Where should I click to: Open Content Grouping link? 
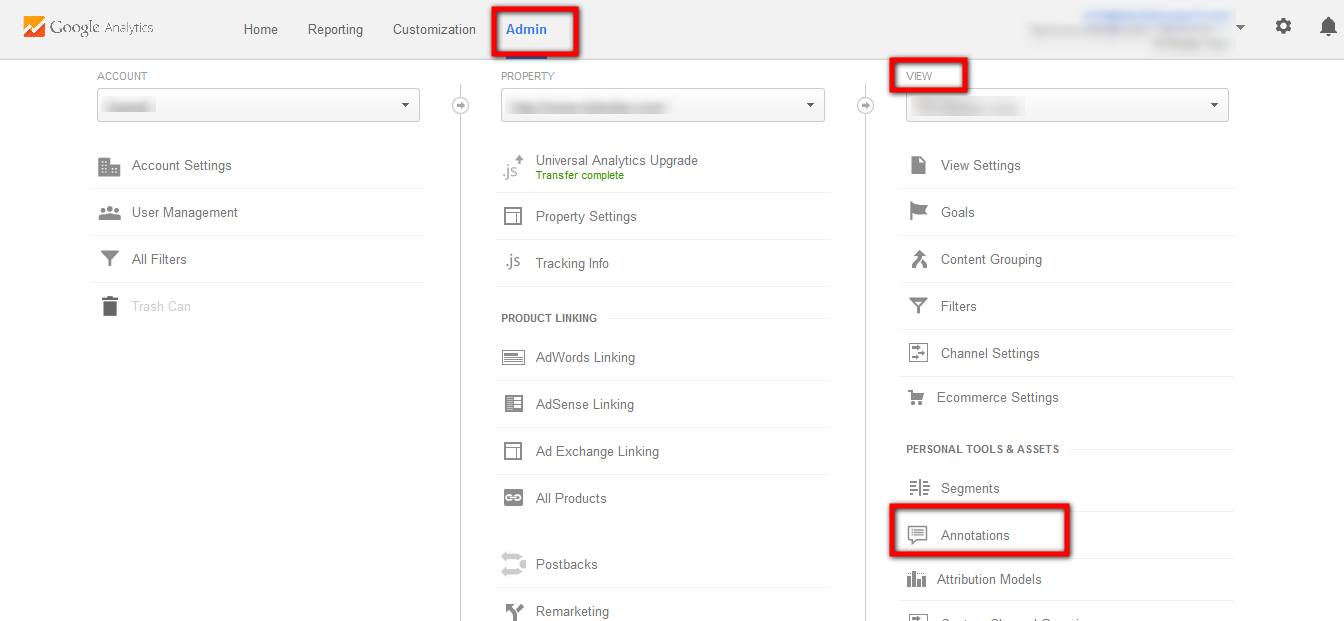[991, 260]
